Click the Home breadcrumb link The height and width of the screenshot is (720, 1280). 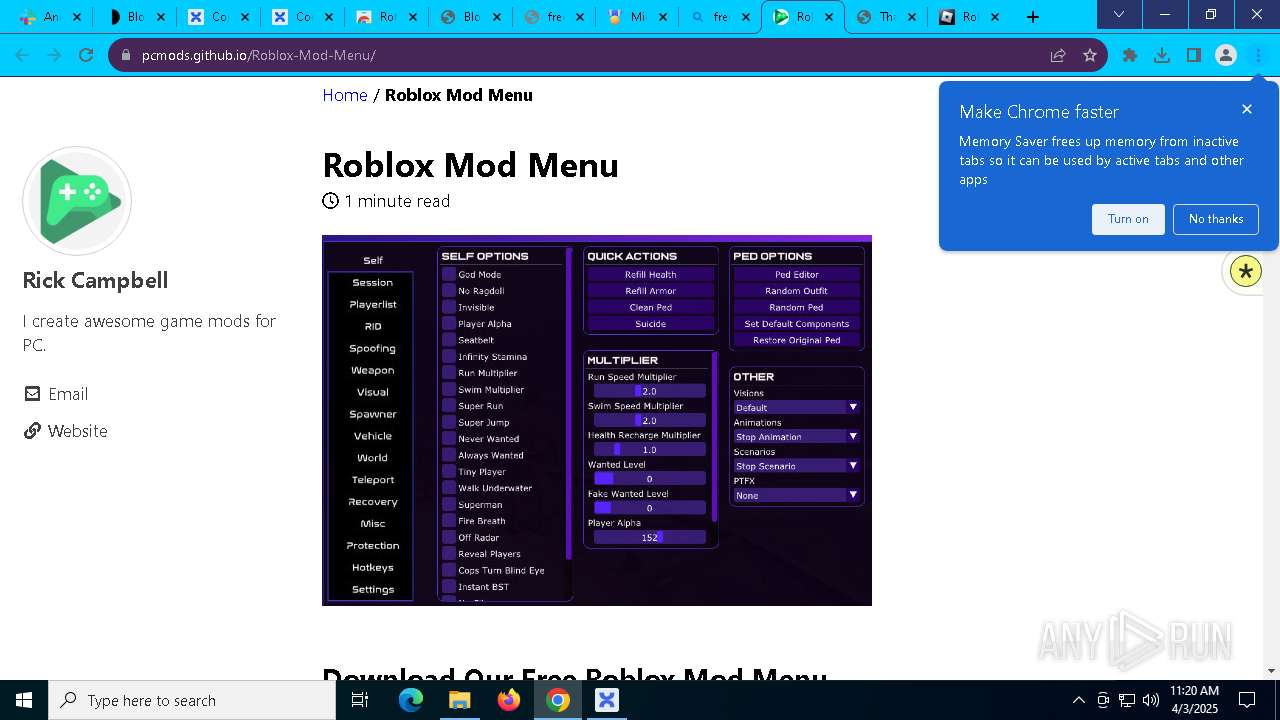[345, 95]
